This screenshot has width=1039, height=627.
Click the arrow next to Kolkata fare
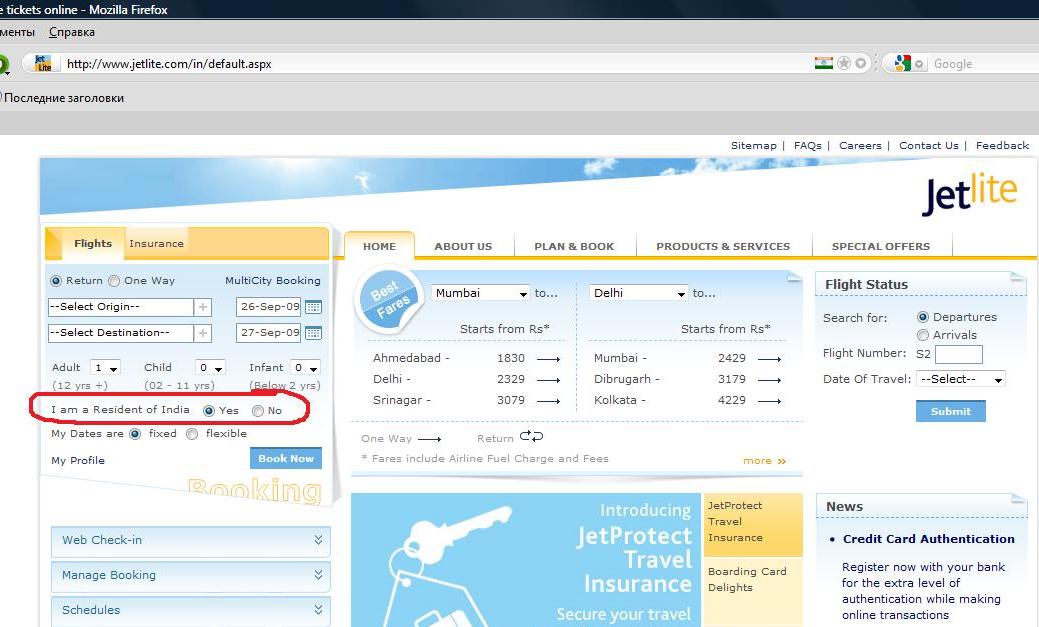(769, 400)
